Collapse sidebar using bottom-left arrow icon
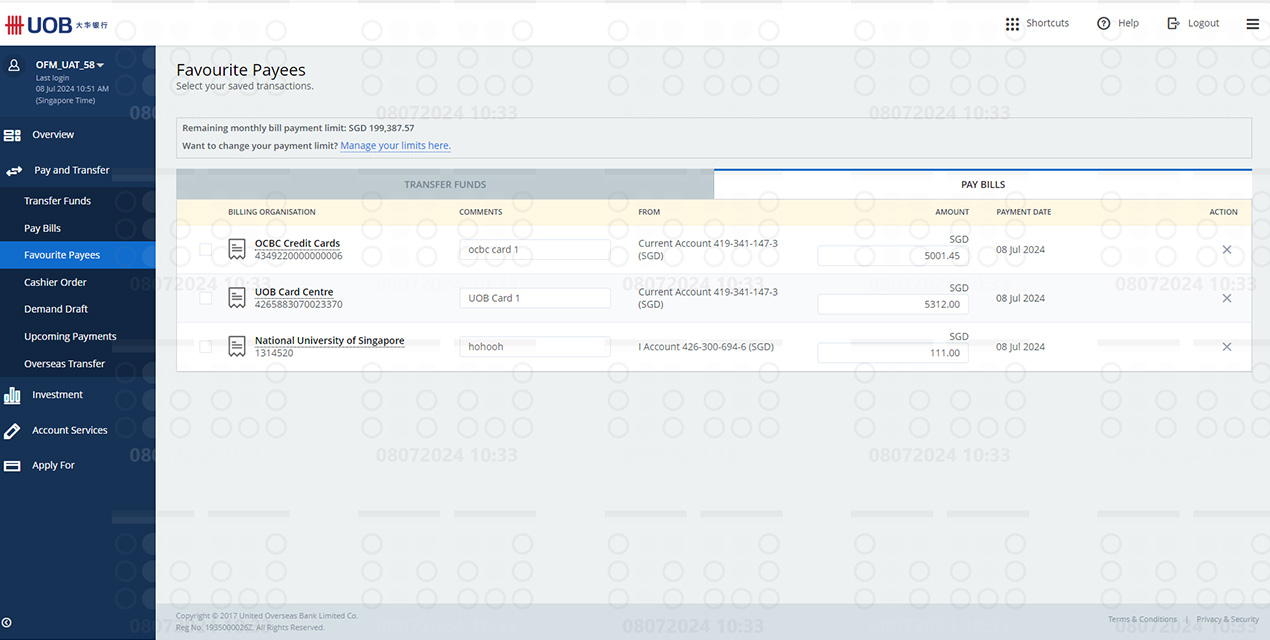The width and height of the screenshot is (1270, 640). point(7,624)
